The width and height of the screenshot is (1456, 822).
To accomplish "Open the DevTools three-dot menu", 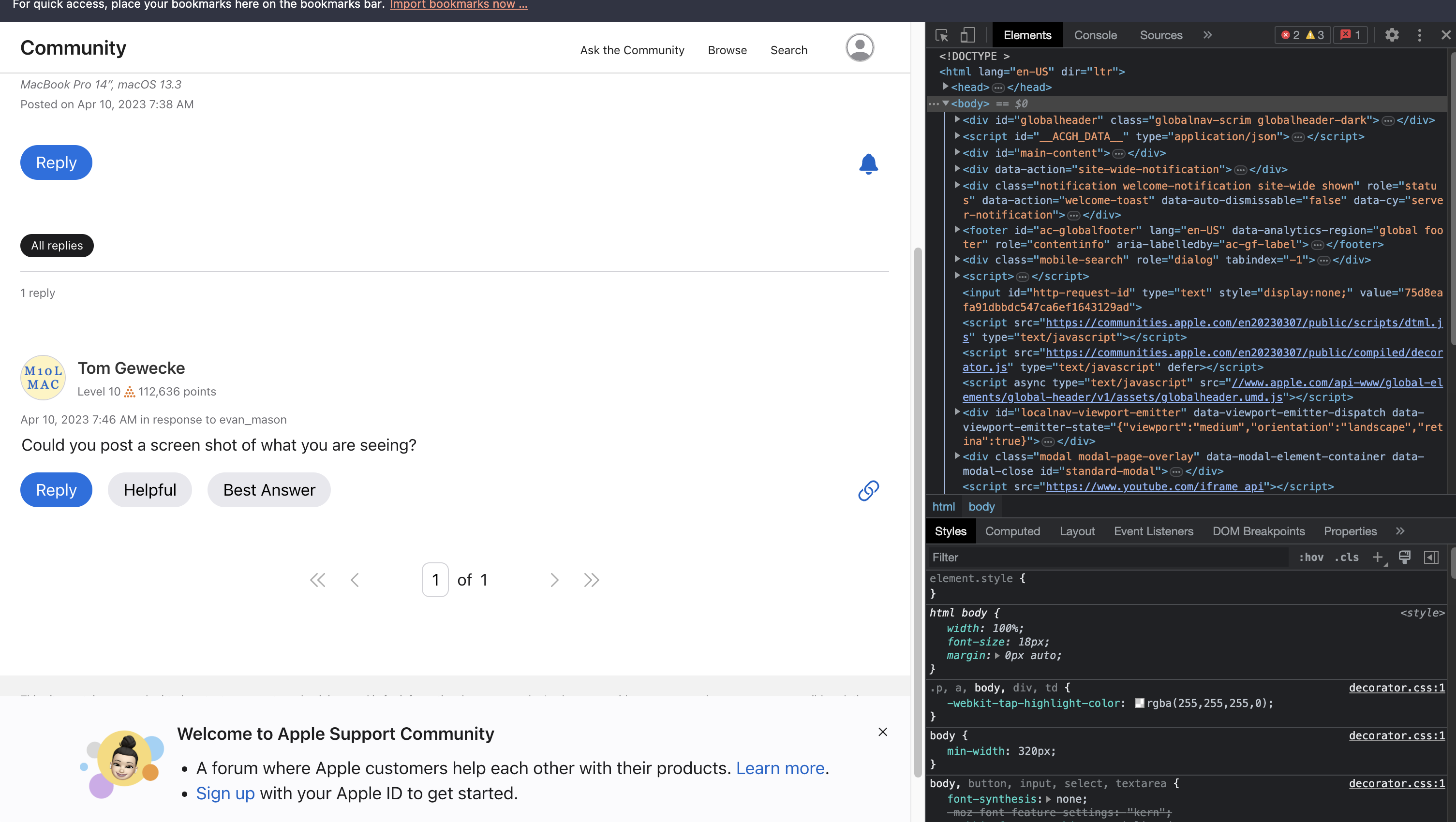I will click(1419, 35).
